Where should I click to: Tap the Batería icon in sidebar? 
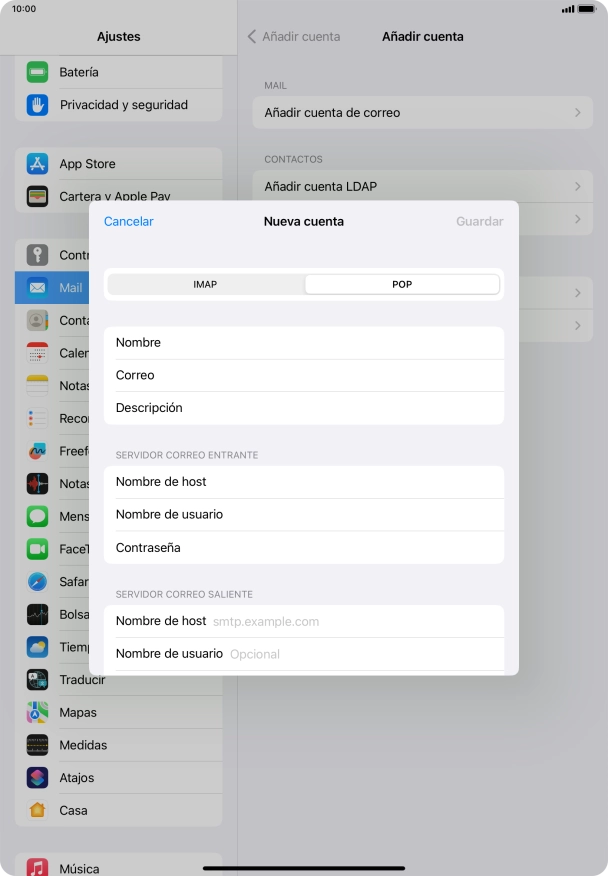click(38, 72)
